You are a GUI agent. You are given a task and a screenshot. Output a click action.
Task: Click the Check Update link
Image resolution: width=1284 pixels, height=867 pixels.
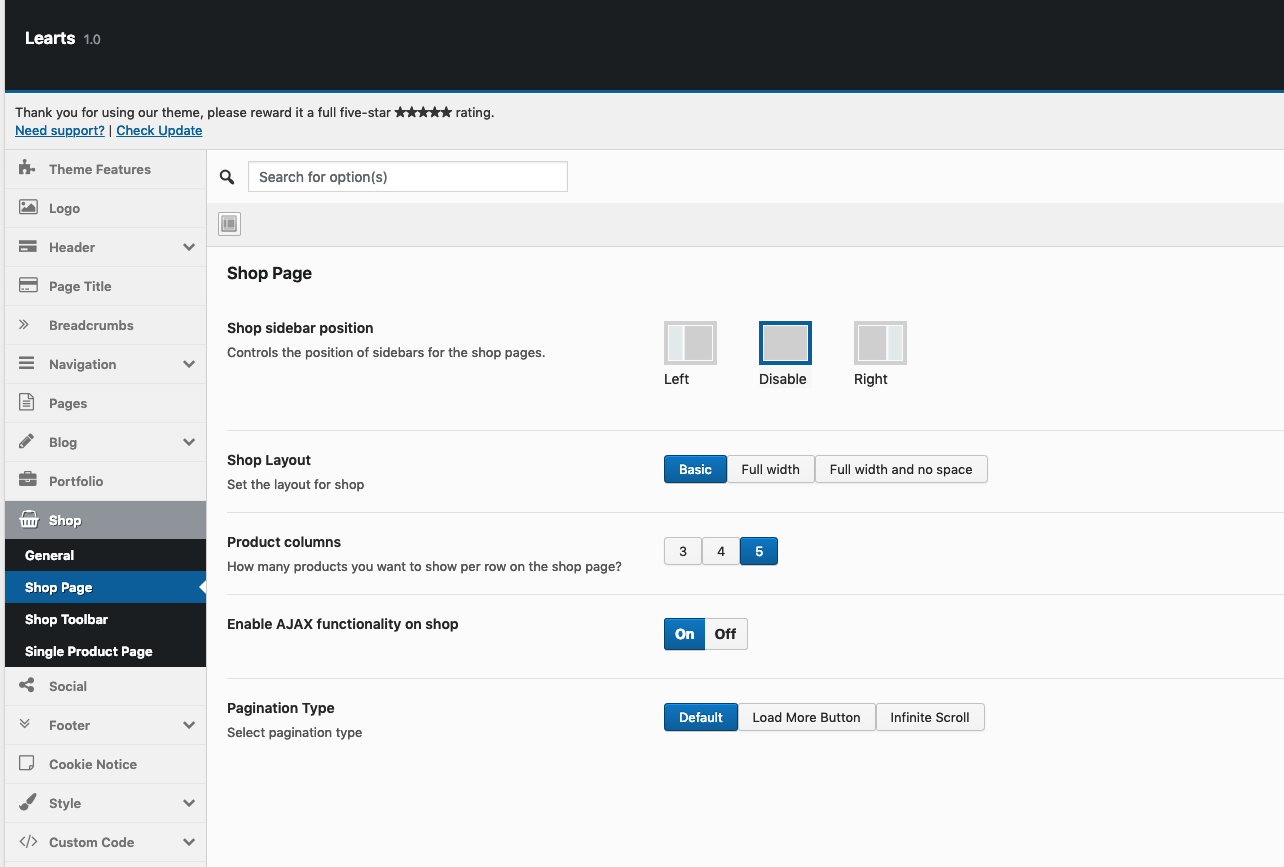(x=159, y=130)
